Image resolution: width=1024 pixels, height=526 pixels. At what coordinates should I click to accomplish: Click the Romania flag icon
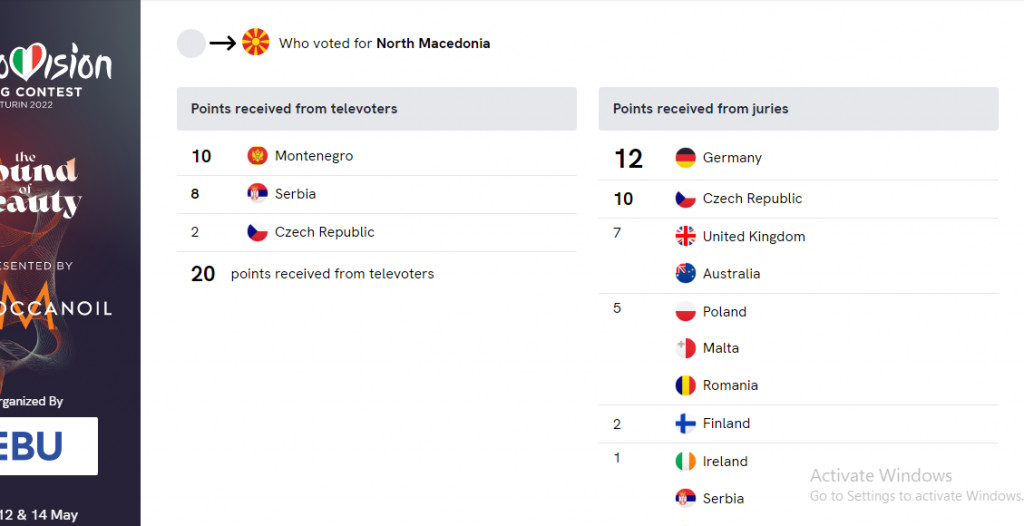[x=685, y=385]
